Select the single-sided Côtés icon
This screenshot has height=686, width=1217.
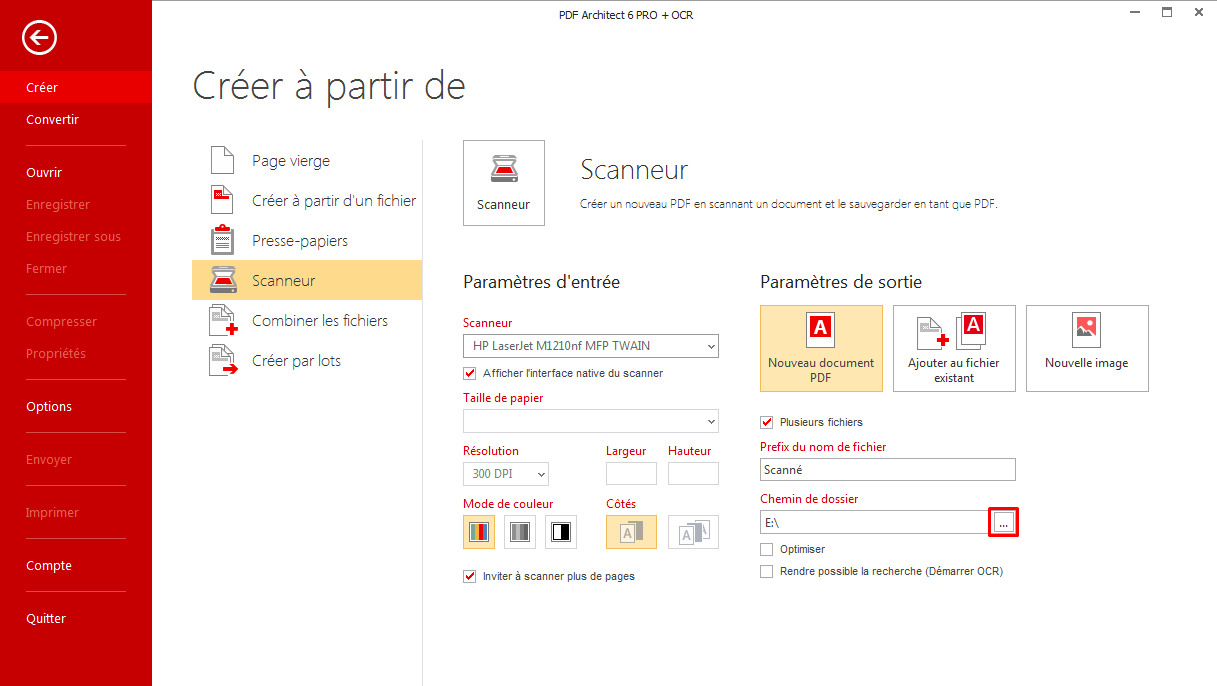click(x=631, y=533)
